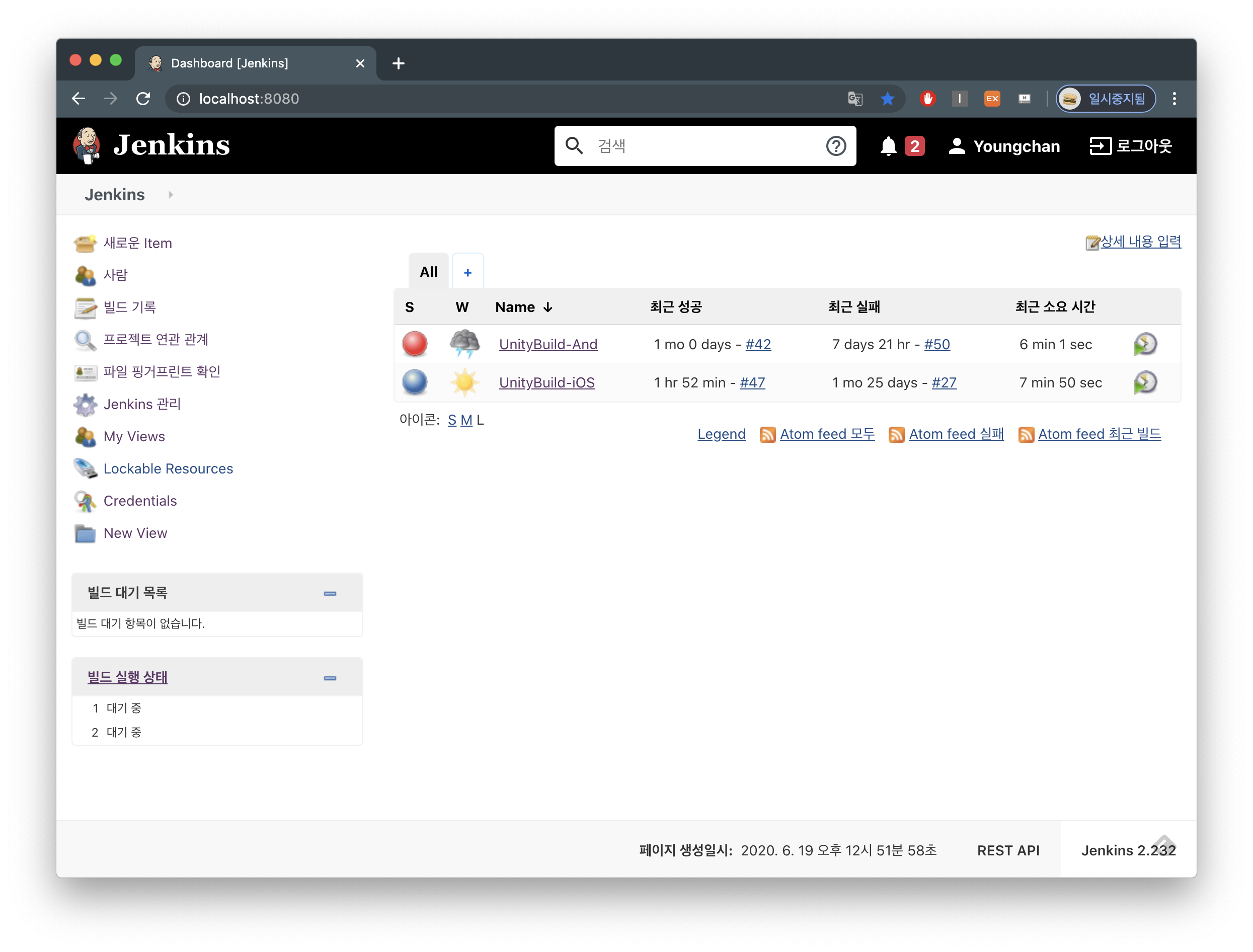Click the Credentials keys icon in sidebar
The height and width of the screenshot is (952, 1253).
pyautogui.click(x=86, y=501)
